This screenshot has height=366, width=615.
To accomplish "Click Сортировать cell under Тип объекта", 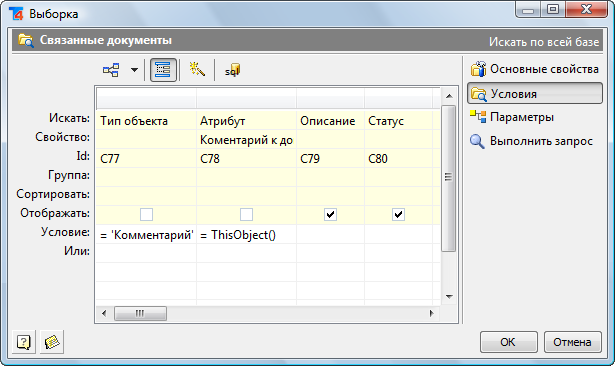I will [146, 196].
